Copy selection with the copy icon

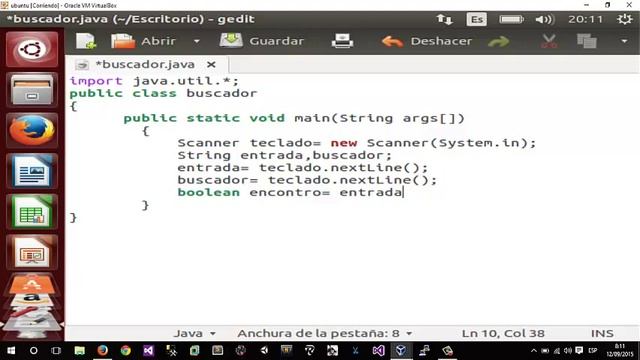click(587, 41)
